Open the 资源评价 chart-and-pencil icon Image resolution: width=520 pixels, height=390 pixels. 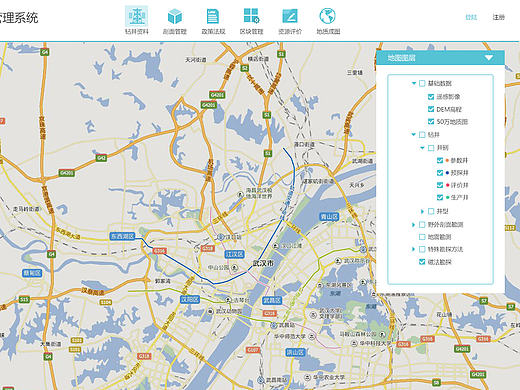(290, 16)
